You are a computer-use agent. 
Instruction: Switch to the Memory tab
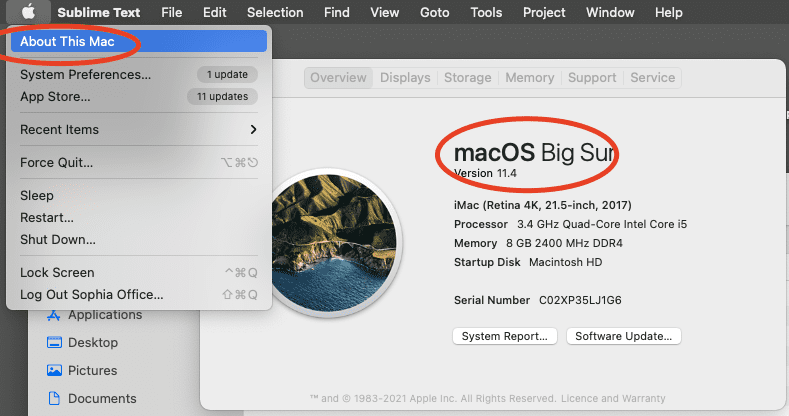pyautogui.click(x=529, y=78)
